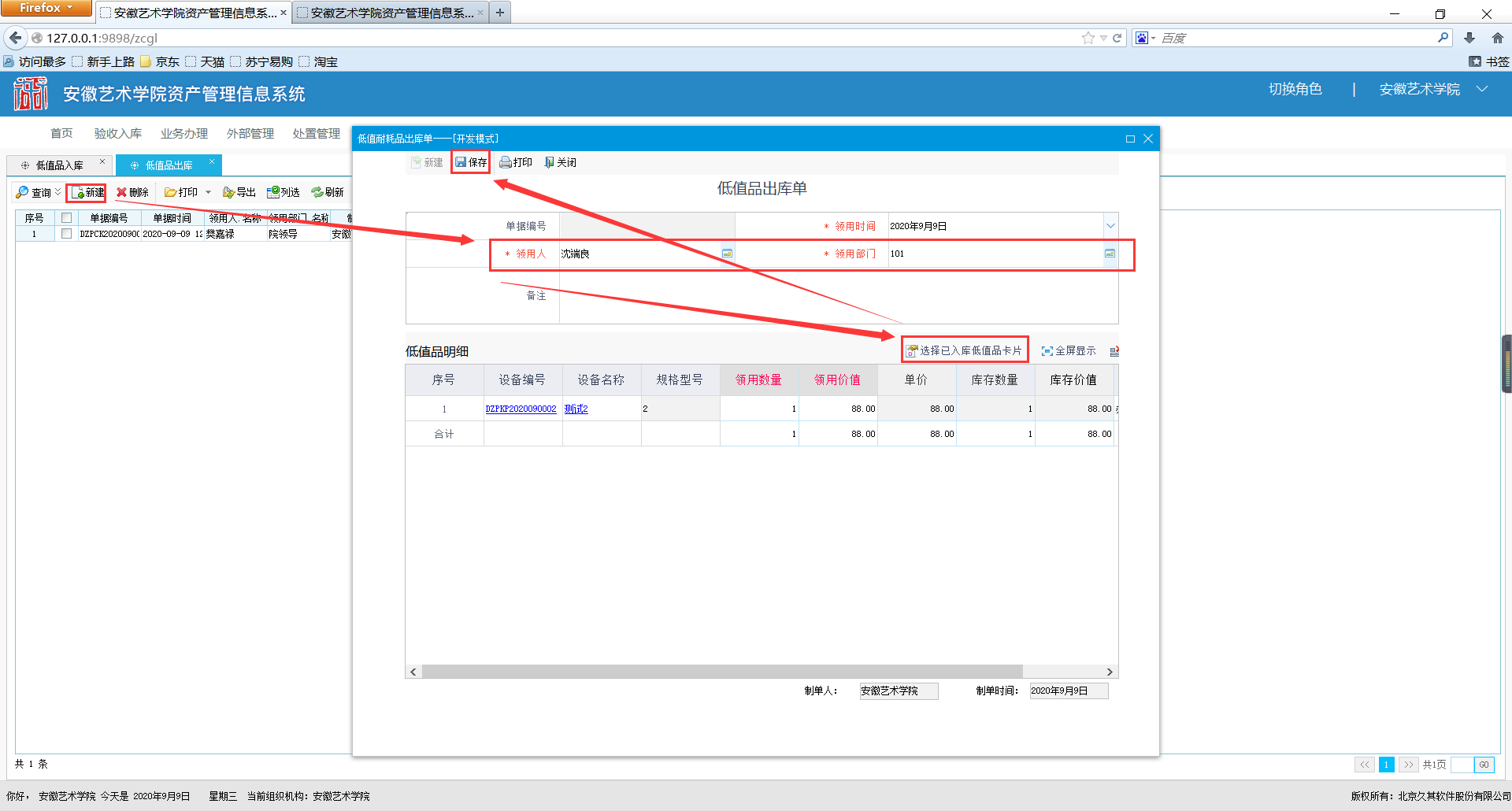Check the select-all checkbox in list header
The height and width of the screenshot is (811, 1512).
click(66, 218)
